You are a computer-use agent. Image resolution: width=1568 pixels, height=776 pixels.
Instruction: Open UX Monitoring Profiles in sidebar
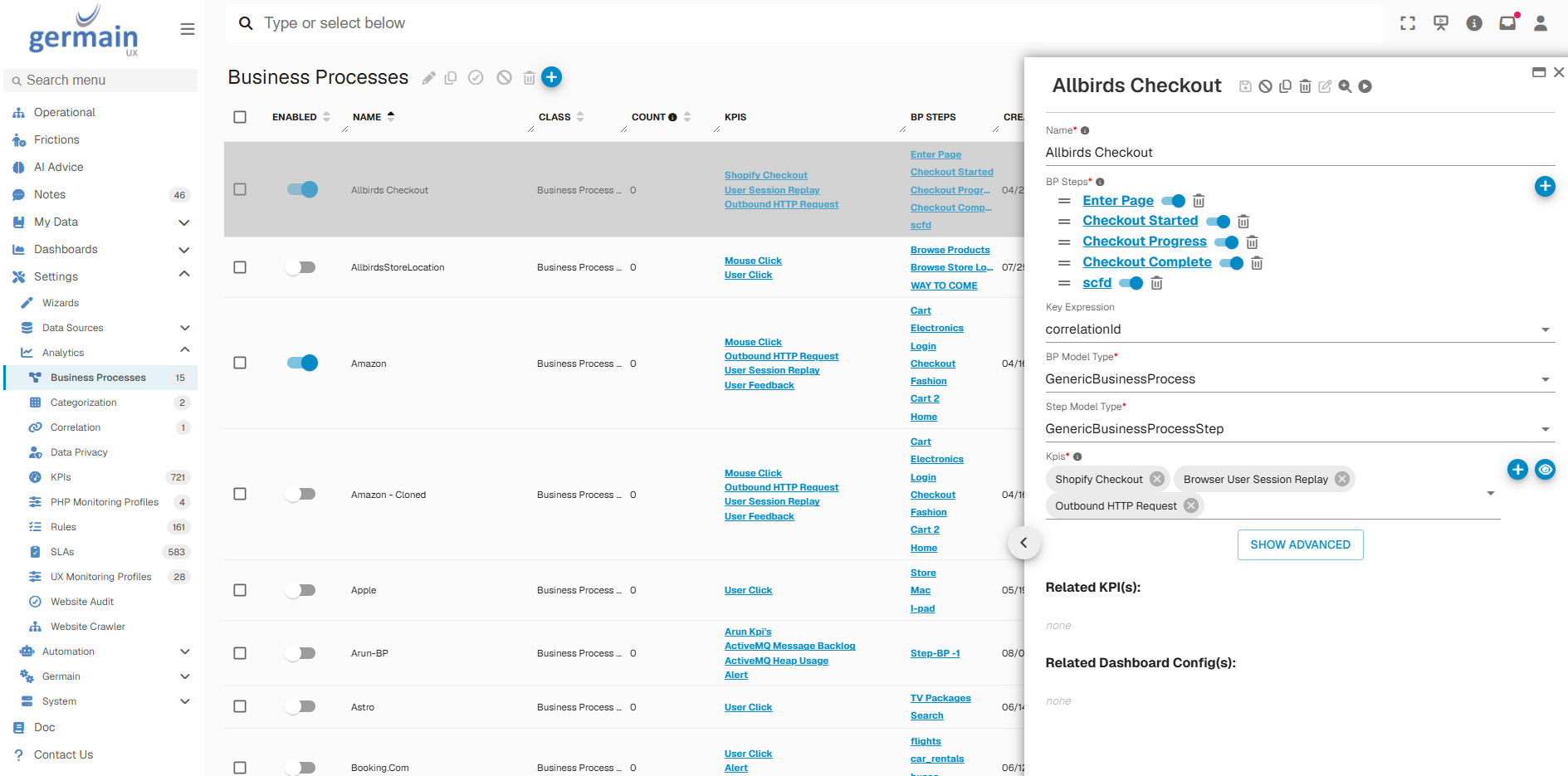tap(100, 577)
